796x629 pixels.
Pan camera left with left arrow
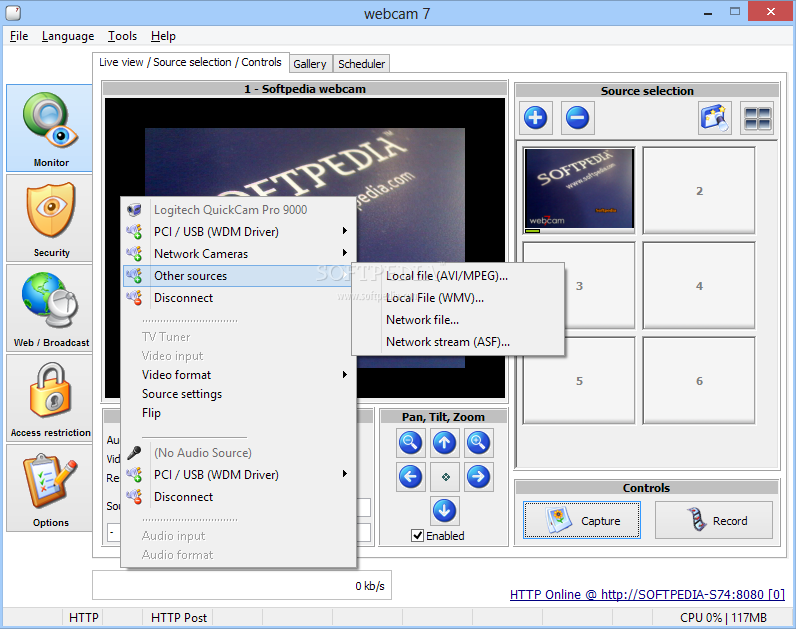(x=410, y=477)
